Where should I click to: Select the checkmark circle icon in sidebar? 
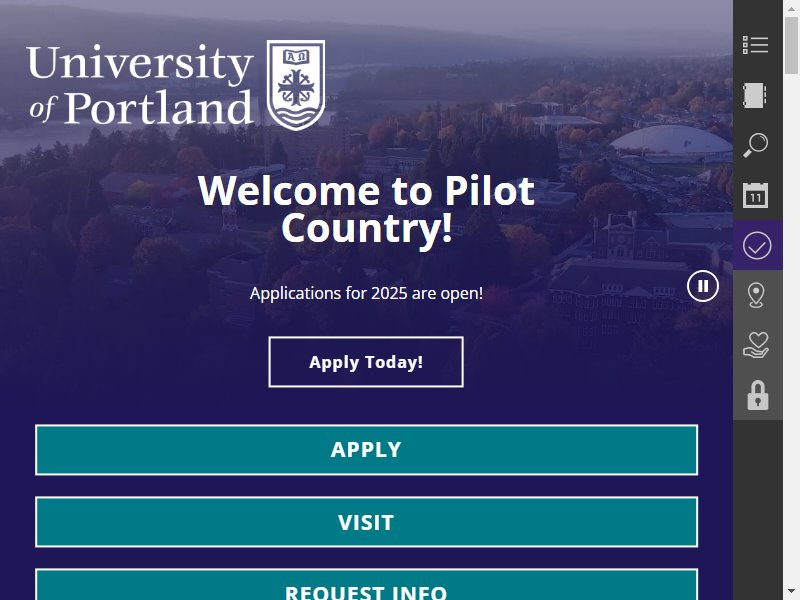(x=757, y=245)
